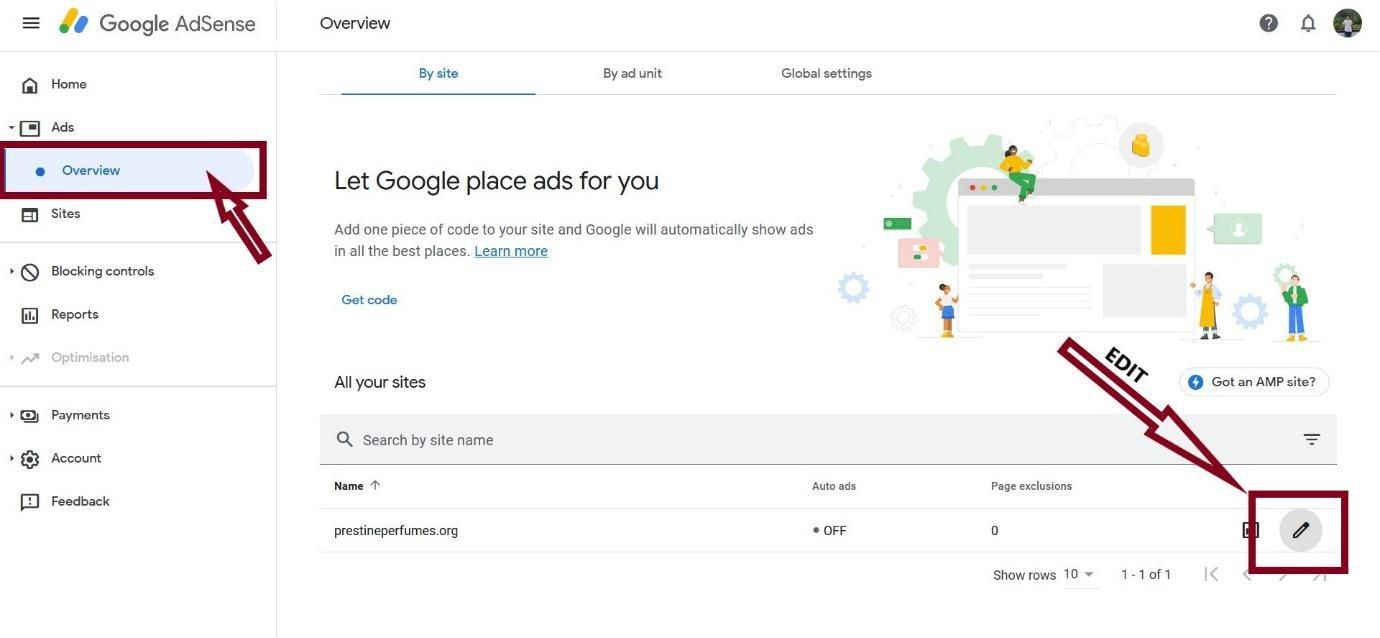Screen dimensions: 1380x638
Task: Click the Optimisation trend icon
Action: coord(30,358)
